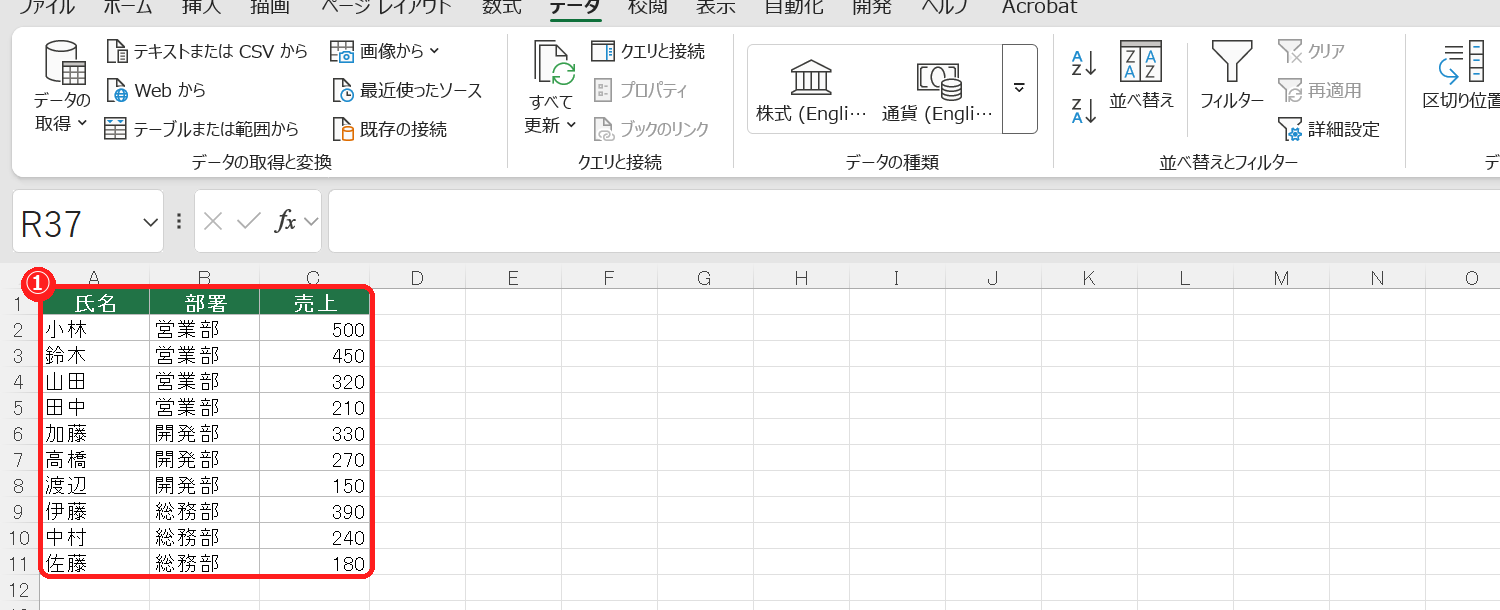The height and width of the screenshot is (610, 1500).
Task: Select the 氏名 header cell
Action: (x=95, y=303)
